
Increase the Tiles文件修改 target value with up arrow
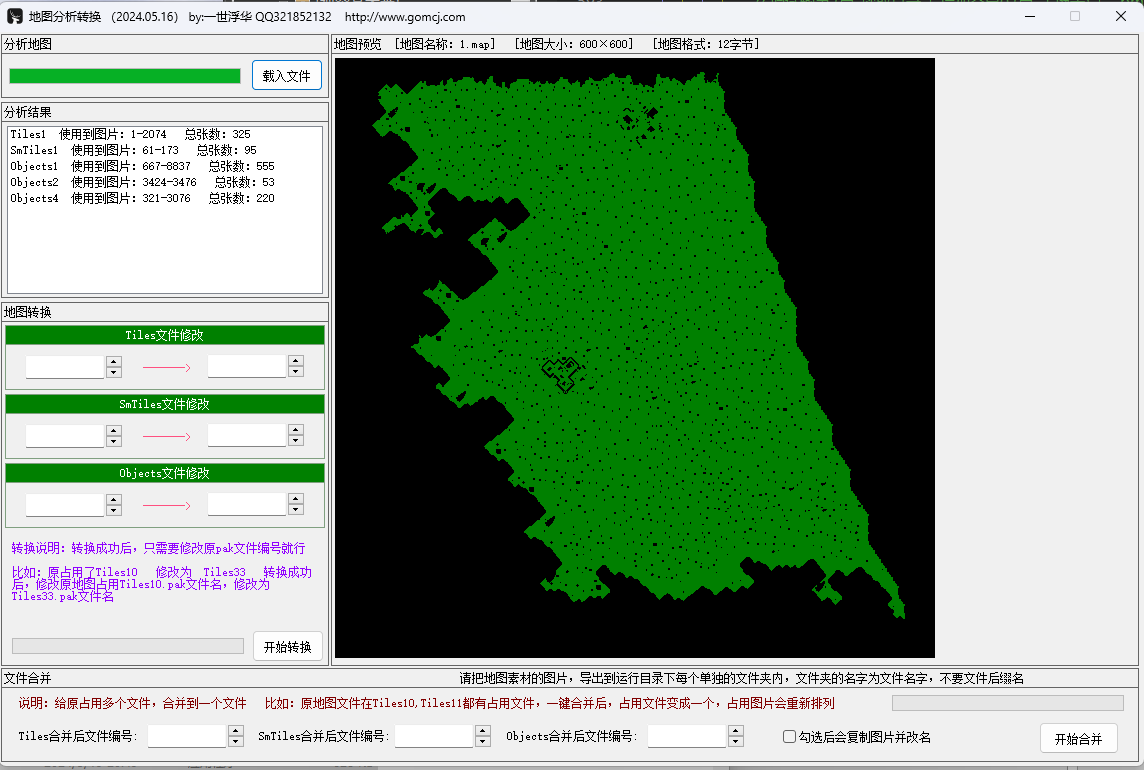[x=295, y=361]
